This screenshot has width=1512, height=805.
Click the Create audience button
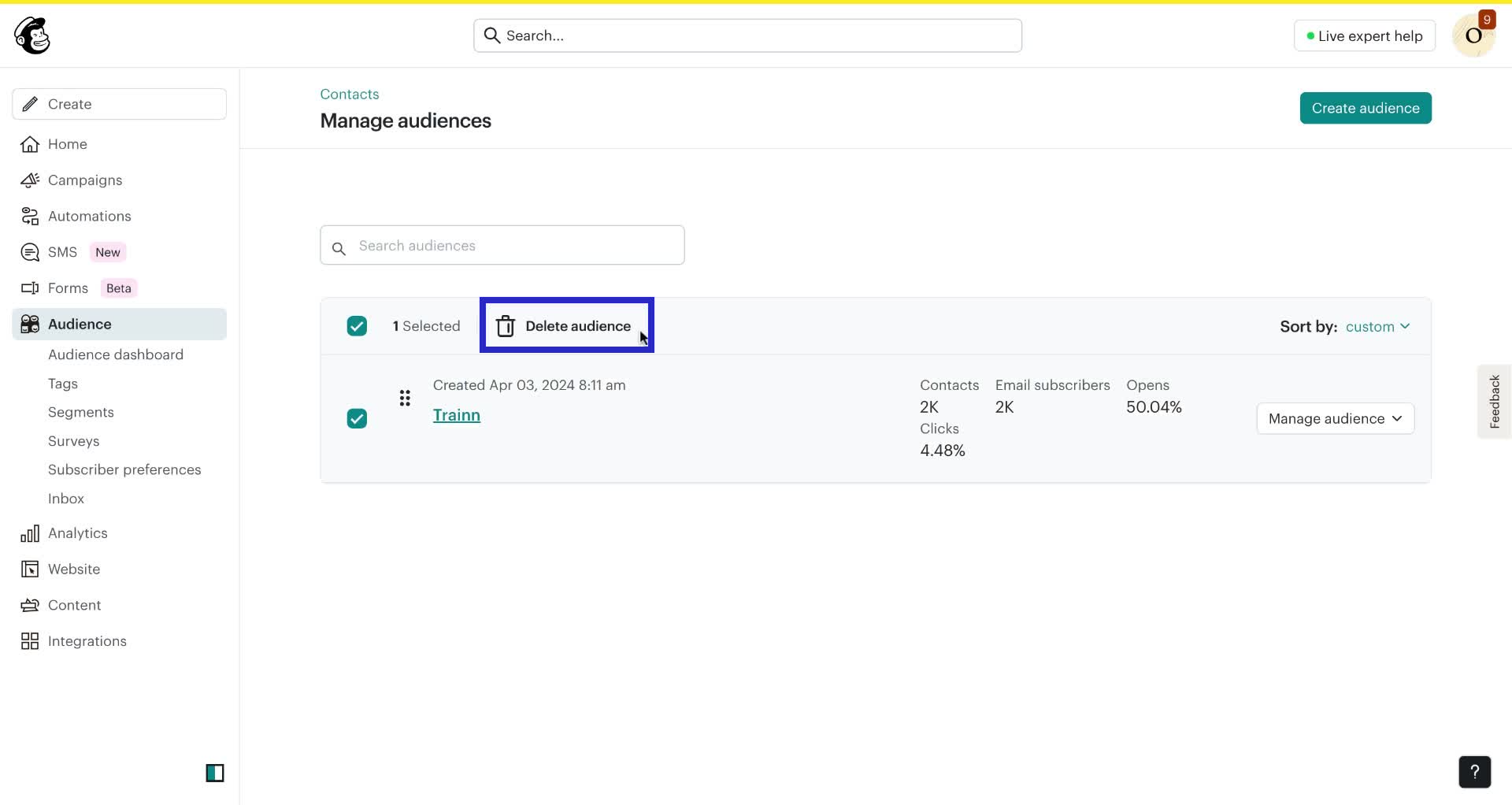tap(1365, 108)
